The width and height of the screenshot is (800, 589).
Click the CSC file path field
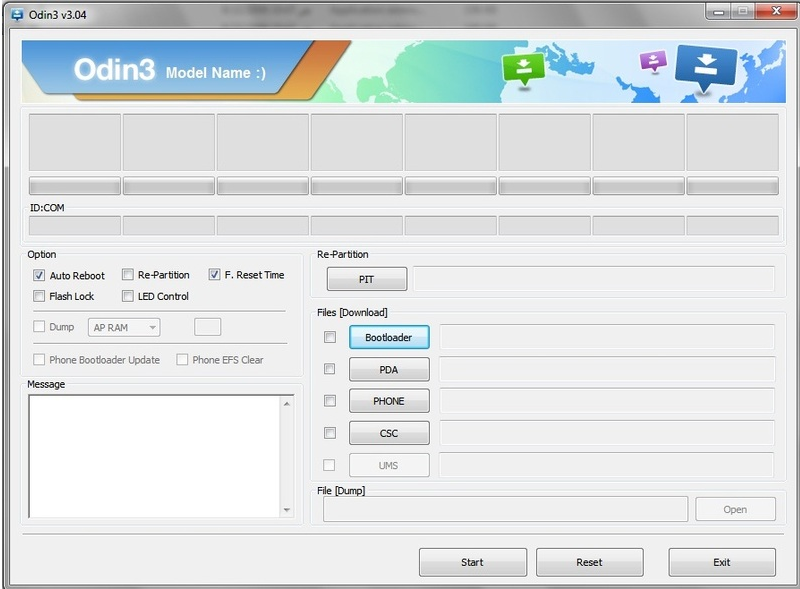pyautogui.click(x=607, y=433)
